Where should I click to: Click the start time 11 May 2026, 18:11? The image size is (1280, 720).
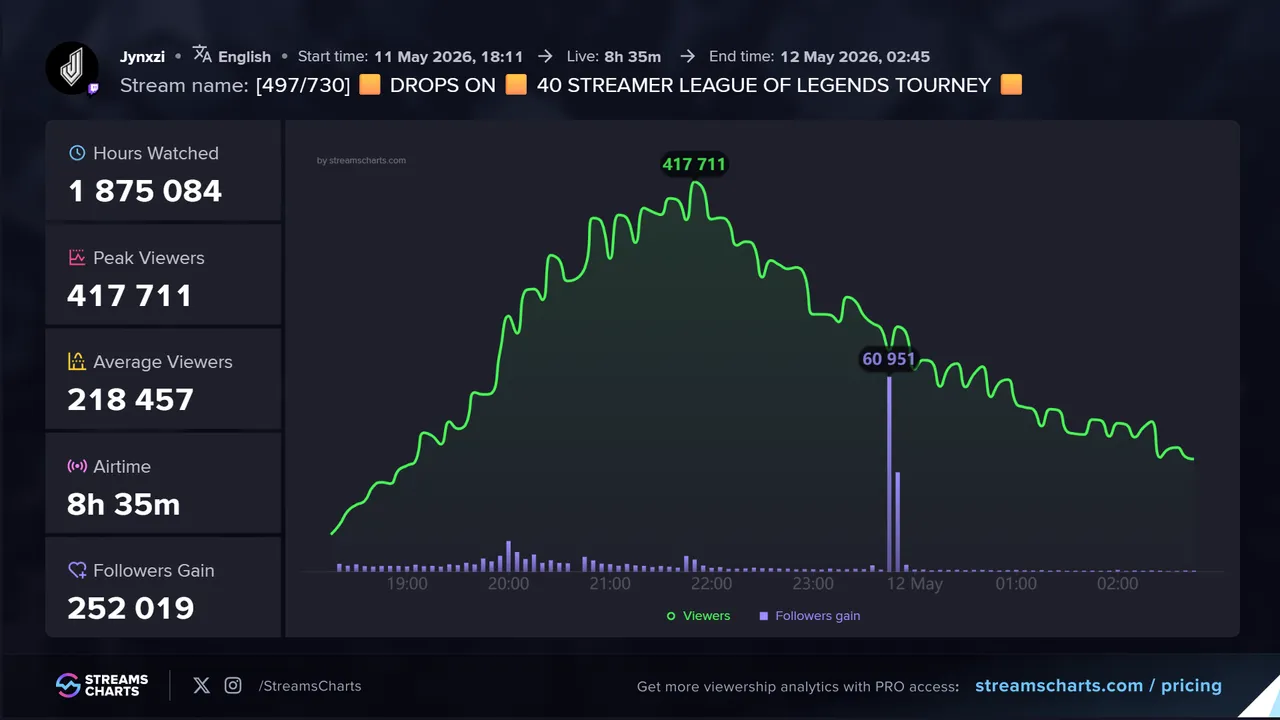pos(449,57)
